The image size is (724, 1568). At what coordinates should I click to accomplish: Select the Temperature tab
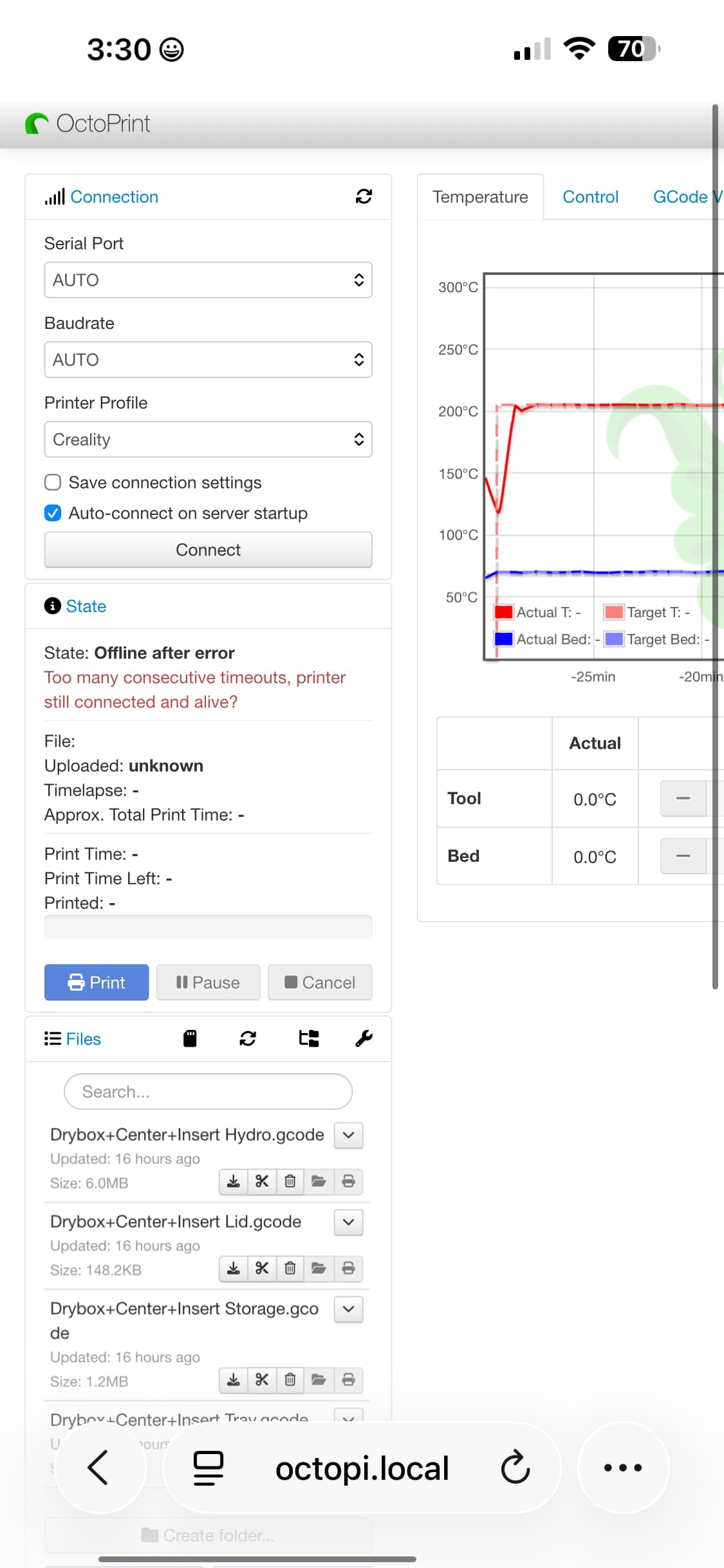click(x=480, y=197)
